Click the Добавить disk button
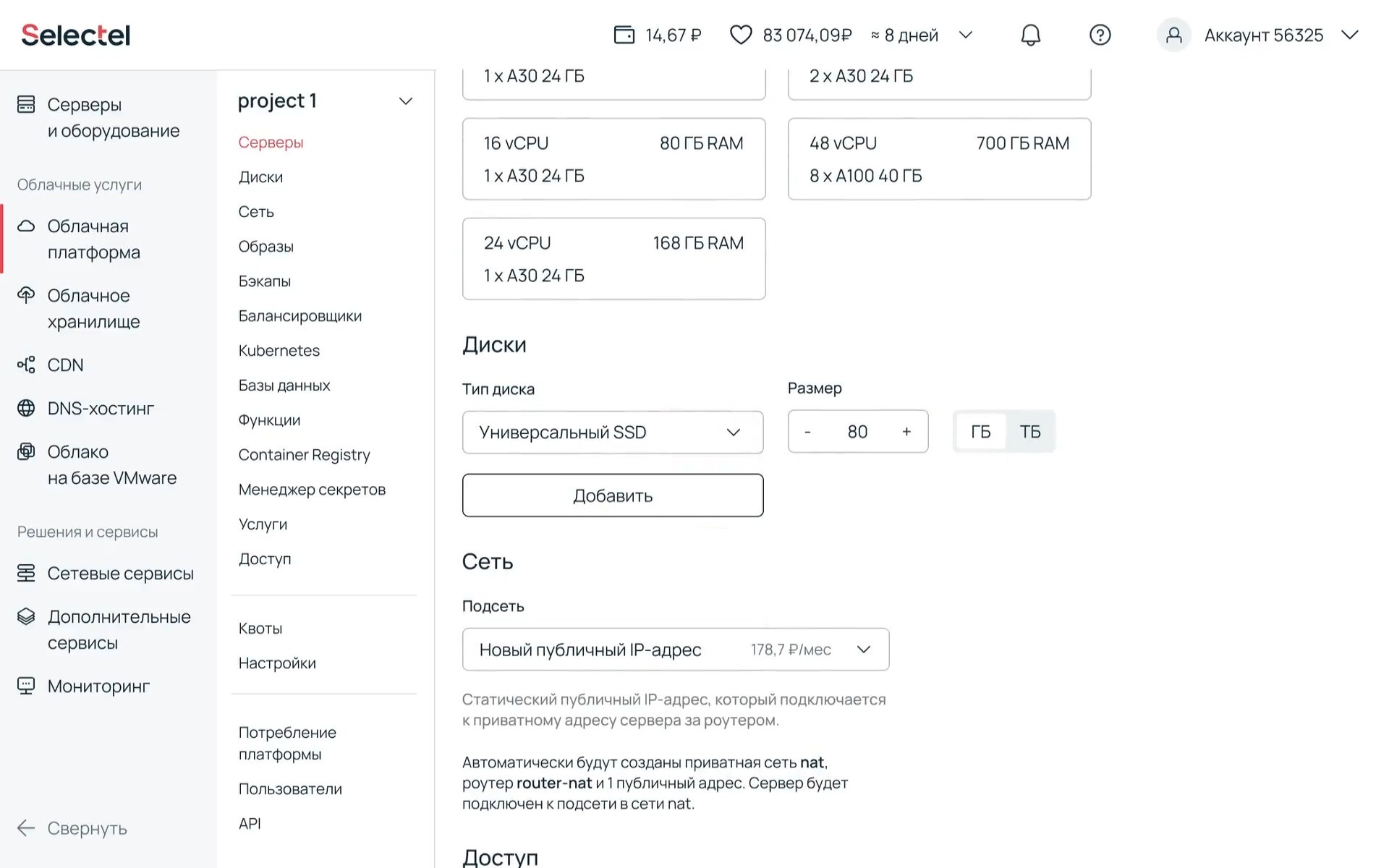This screenshot has height=868, width=1389. pos(612,495)
